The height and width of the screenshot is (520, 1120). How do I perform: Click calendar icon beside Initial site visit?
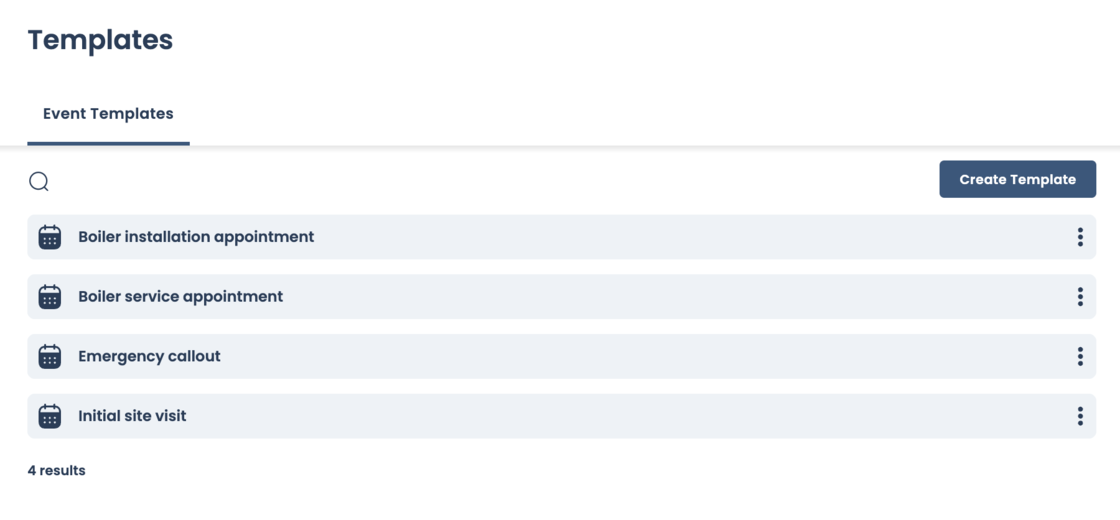(x=50, y=416)
